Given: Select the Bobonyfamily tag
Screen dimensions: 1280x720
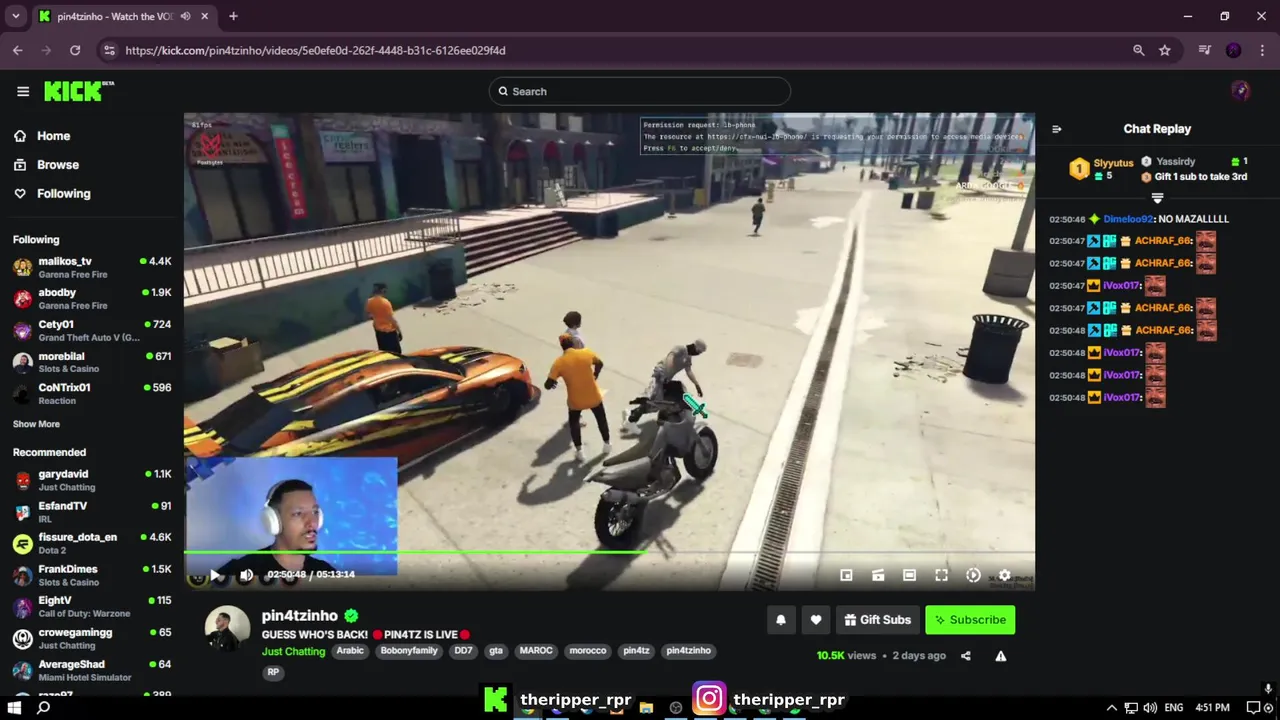Looking at the screenshot, I should pos(409,651).
